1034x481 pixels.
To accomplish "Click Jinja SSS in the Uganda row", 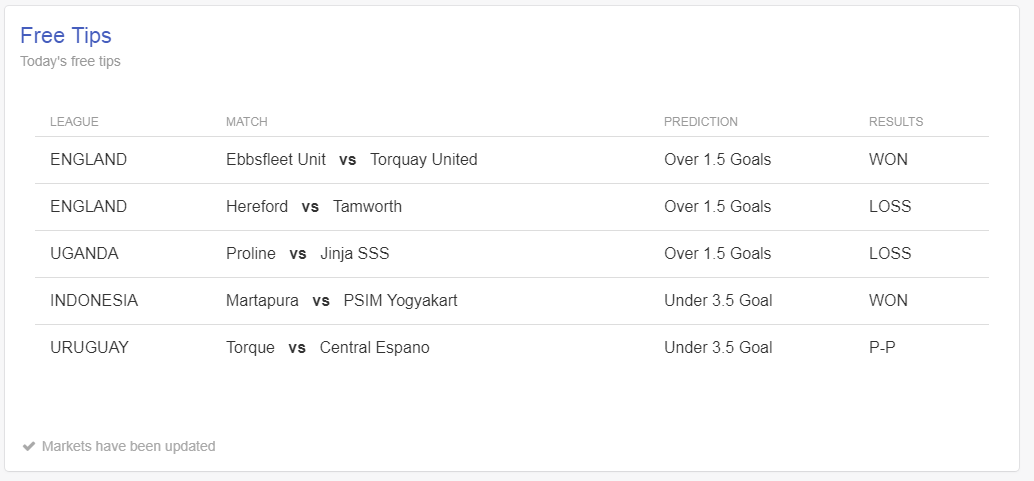I will 355,253.
